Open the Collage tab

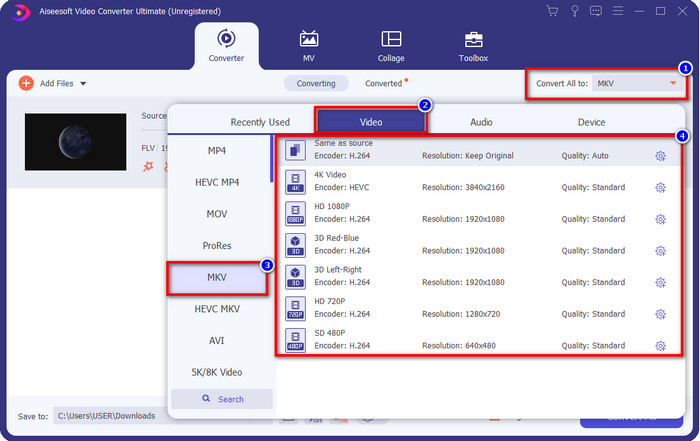tap(391, 46)
